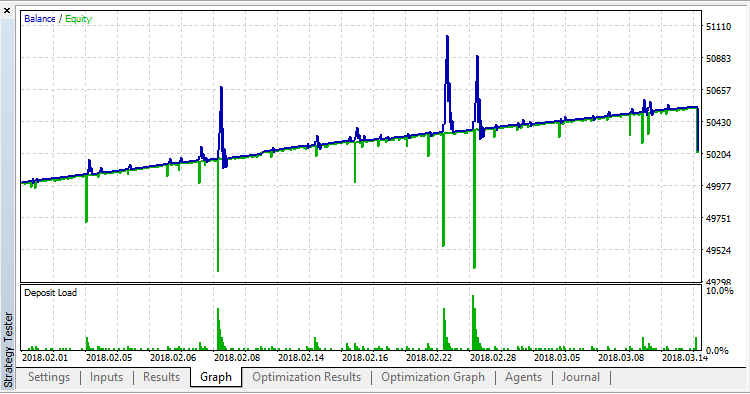Click the 10.0% deposit load axis label
Viewport: 750px width, 394px height.
(719, 291)
